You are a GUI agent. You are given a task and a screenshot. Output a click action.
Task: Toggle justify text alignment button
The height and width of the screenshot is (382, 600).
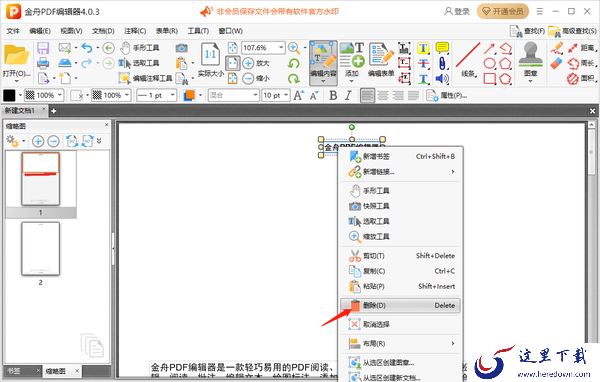(x=413, y=95)
